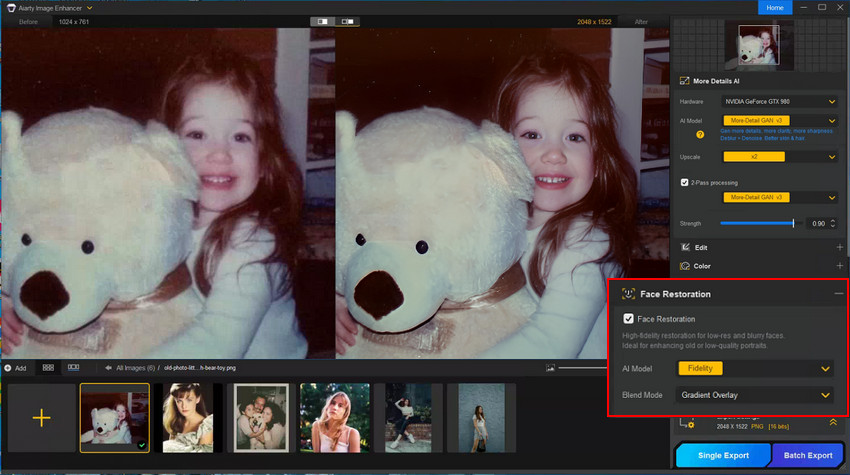Screen dimensions: 850x475
Task: Click the Strength value stepper arrows
Action: [833, 223]
